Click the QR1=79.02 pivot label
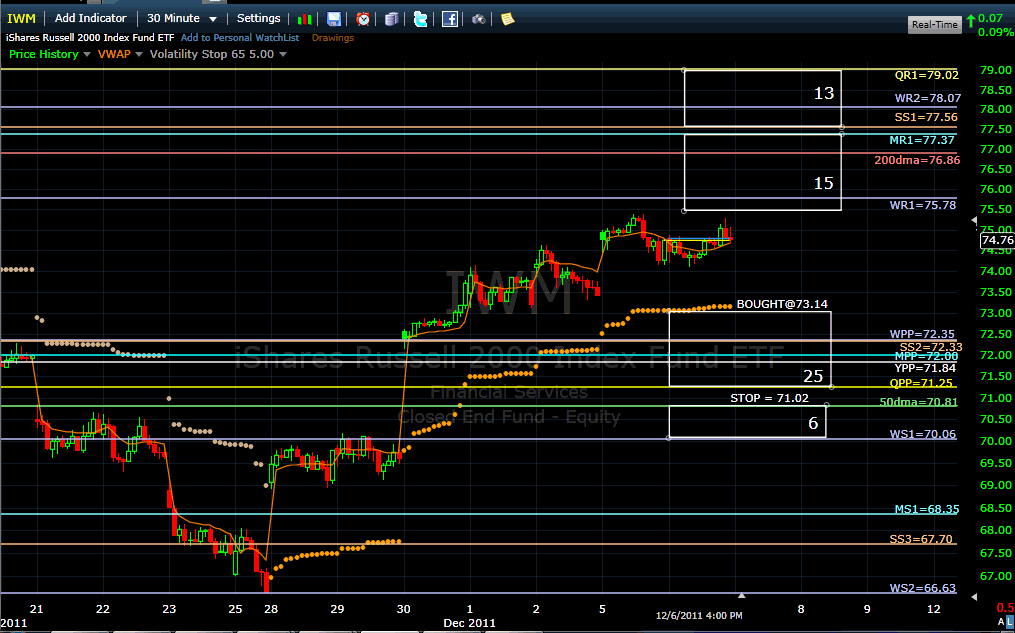The width and height of the screenshot is (1015, 633). click(x=926, y=75)
